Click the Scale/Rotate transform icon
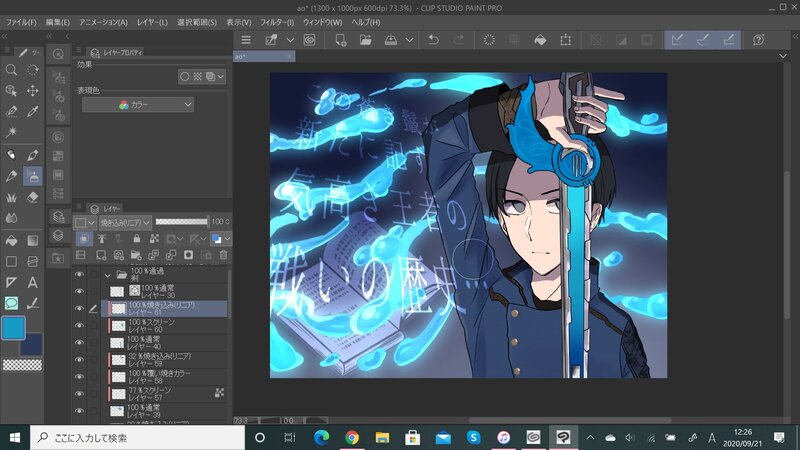Screen dimensions: 800x450 (x=565, y=40)
